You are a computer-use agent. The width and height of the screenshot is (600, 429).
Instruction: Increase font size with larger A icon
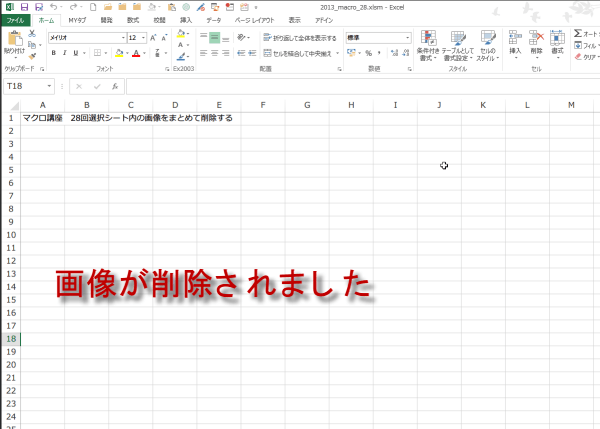pos(153,38)
